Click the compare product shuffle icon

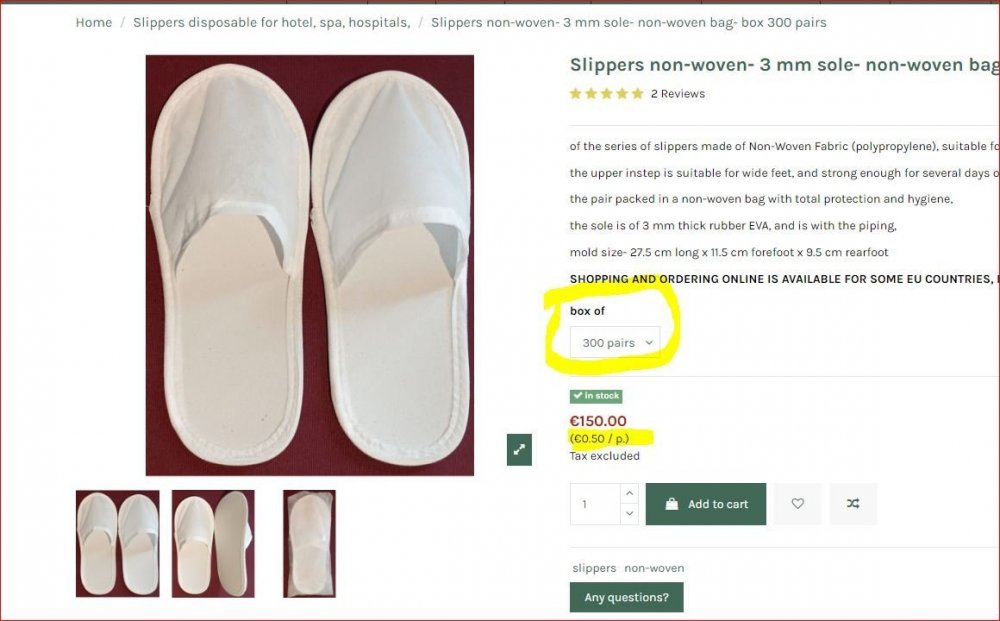coord(853,504)
